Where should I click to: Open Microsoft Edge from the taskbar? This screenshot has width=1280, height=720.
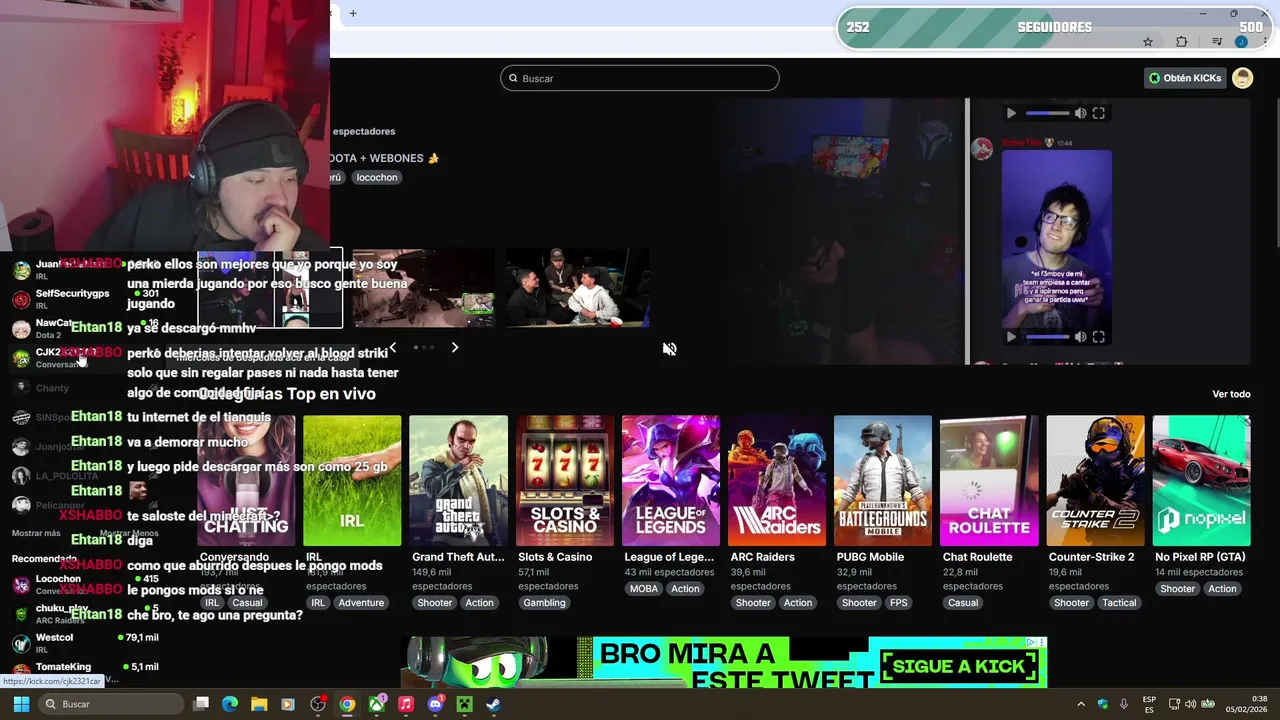(230, 704)
